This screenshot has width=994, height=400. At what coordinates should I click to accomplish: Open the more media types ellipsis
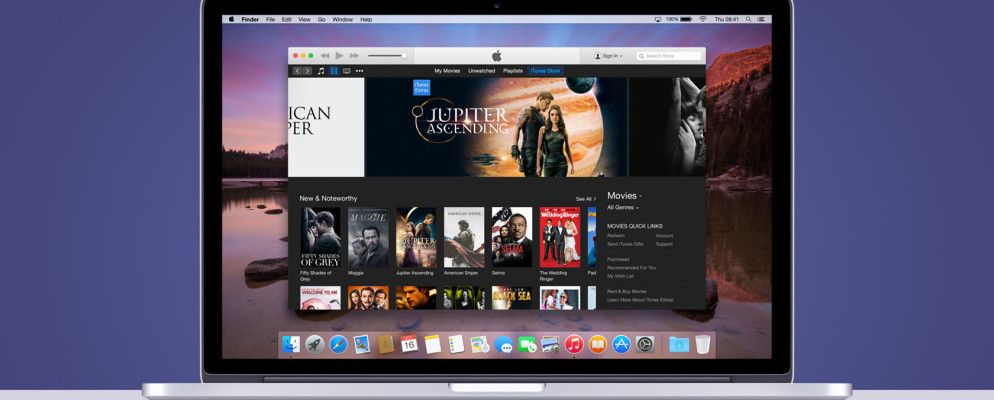click(359, 71)
